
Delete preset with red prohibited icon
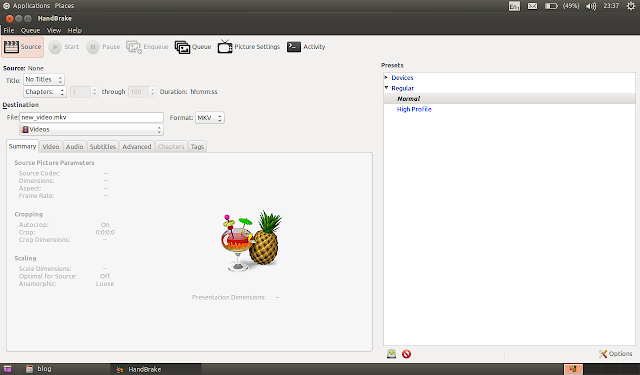(x=406, y=354)
